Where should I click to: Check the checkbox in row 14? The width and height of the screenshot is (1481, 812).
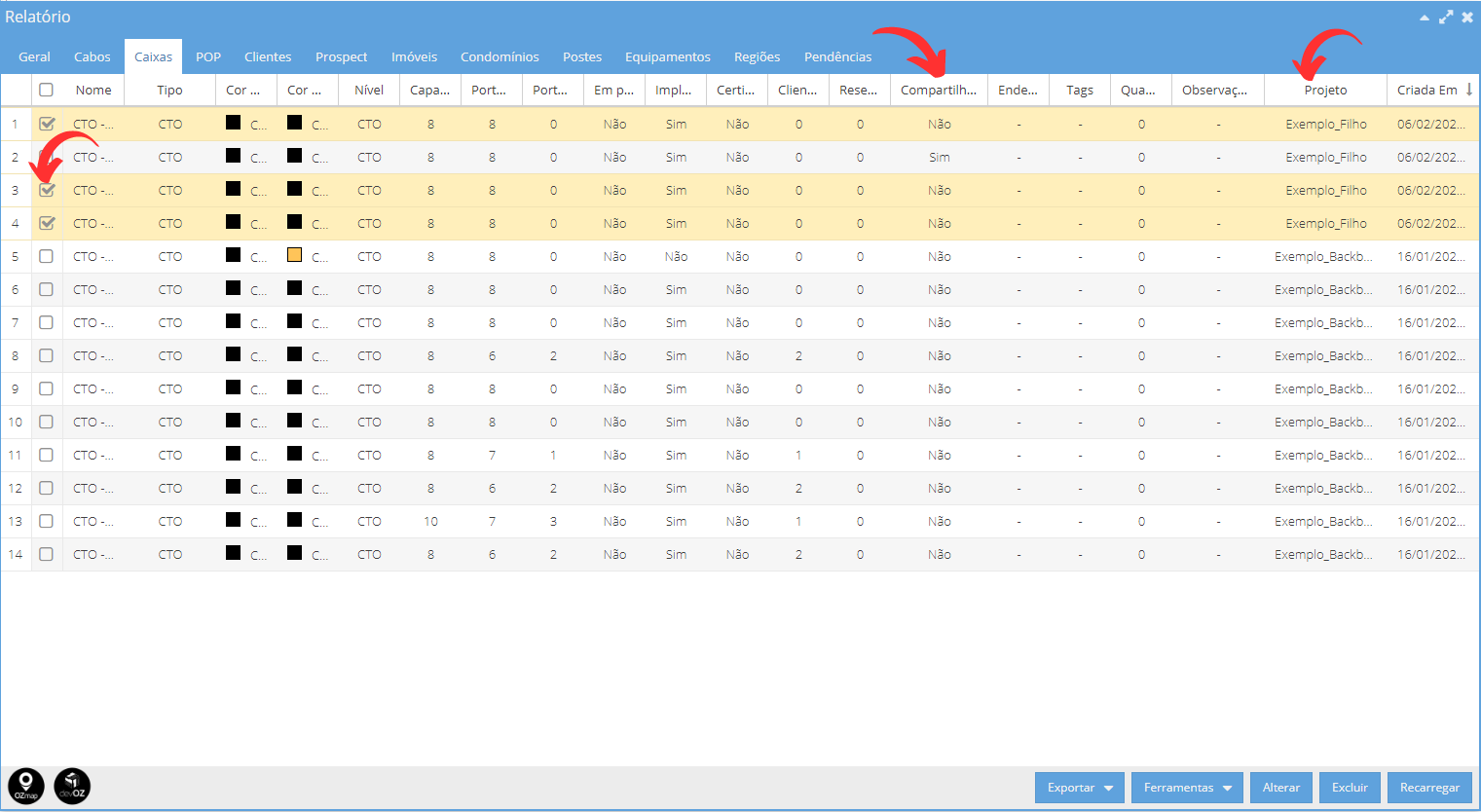point(46,554)
